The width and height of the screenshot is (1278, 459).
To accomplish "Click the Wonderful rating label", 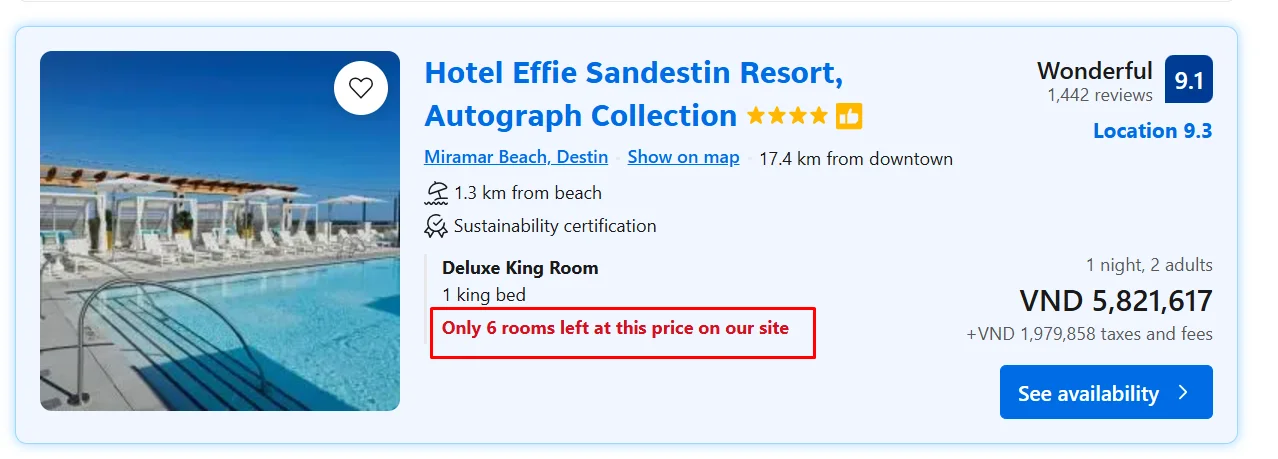I will pyautogui.click(x=1094, y=71).
